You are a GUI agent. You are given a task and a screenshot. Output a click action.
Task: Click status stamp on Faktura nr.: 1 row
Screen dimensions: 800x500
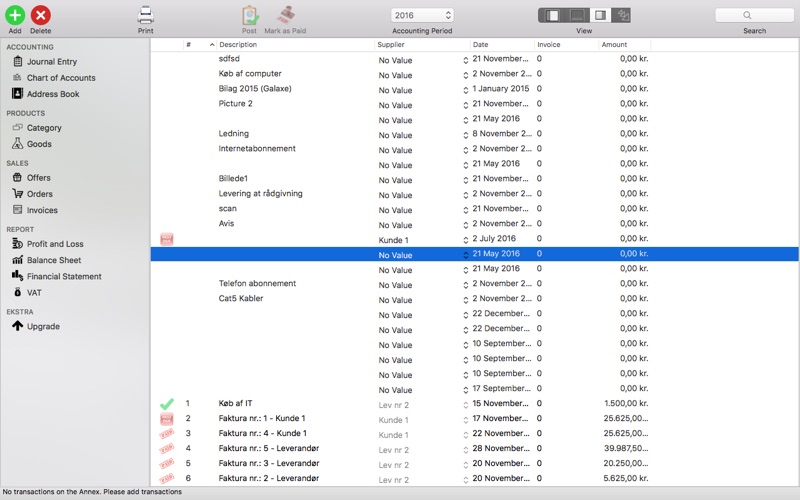tap(167, 419)
